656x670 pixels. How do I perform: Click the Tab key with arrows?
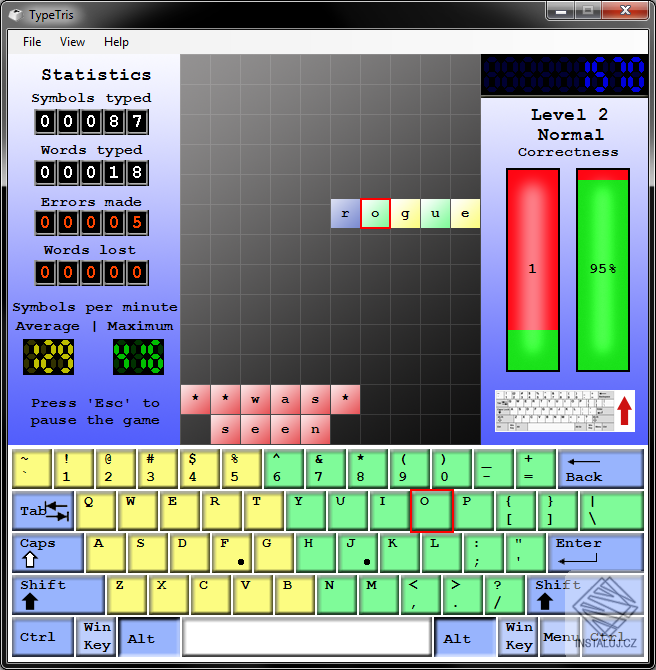click(x=43, y=511)
